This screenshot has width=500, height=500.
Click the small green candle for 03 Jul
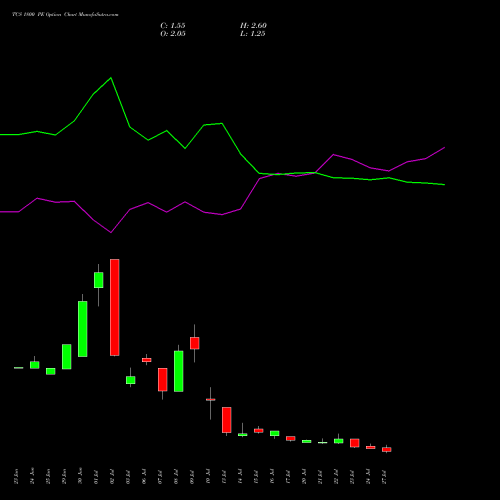pos(131,380)
